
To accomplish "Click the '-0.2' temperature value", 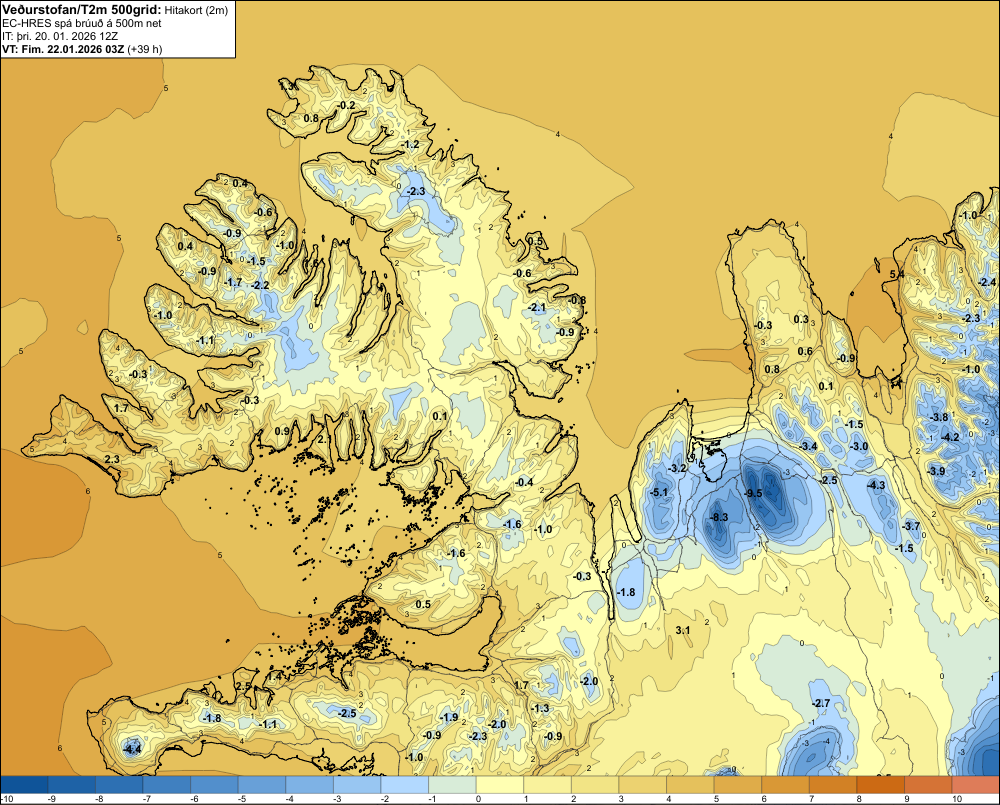I will pyautogui.click(x=346, y=105).
